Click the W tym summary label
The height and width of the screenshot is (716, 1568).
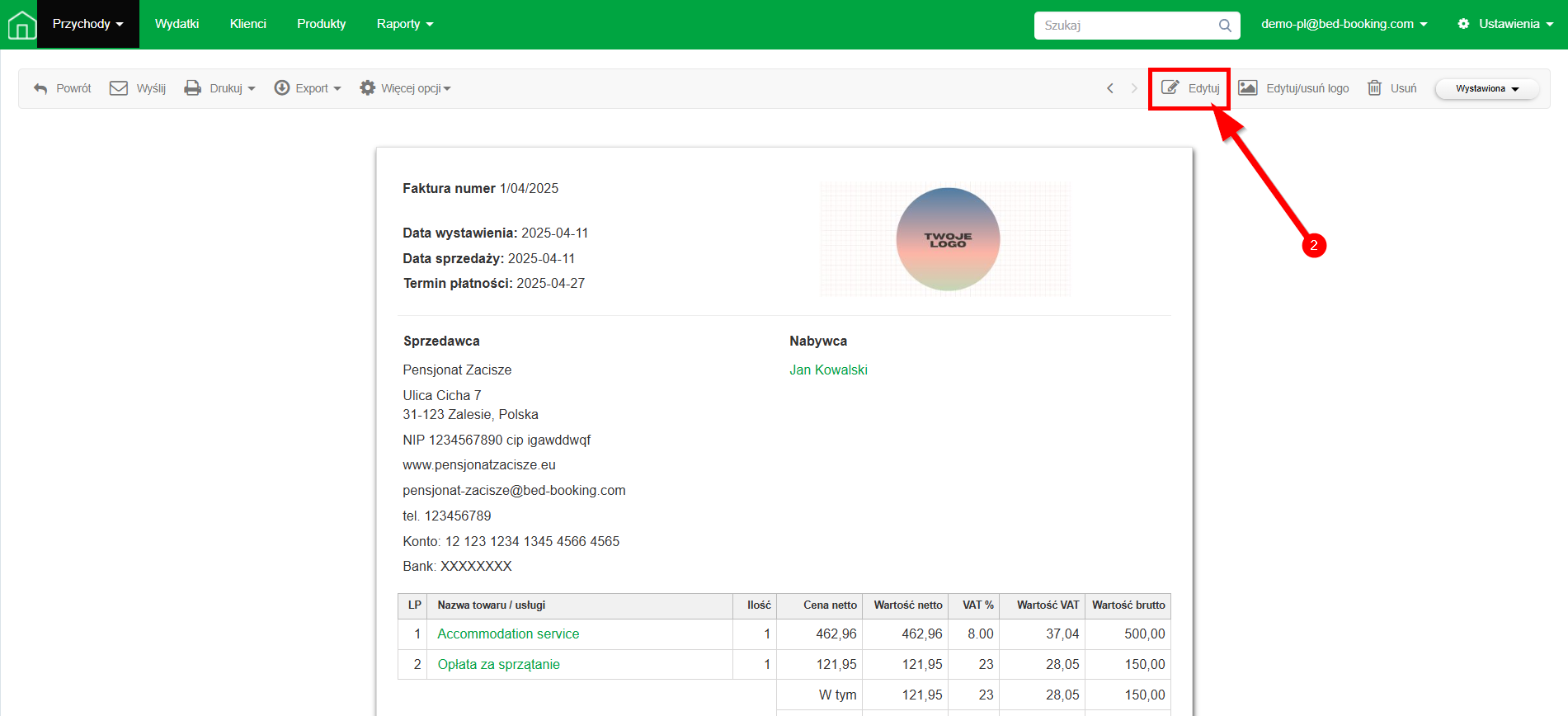[838, 695]
